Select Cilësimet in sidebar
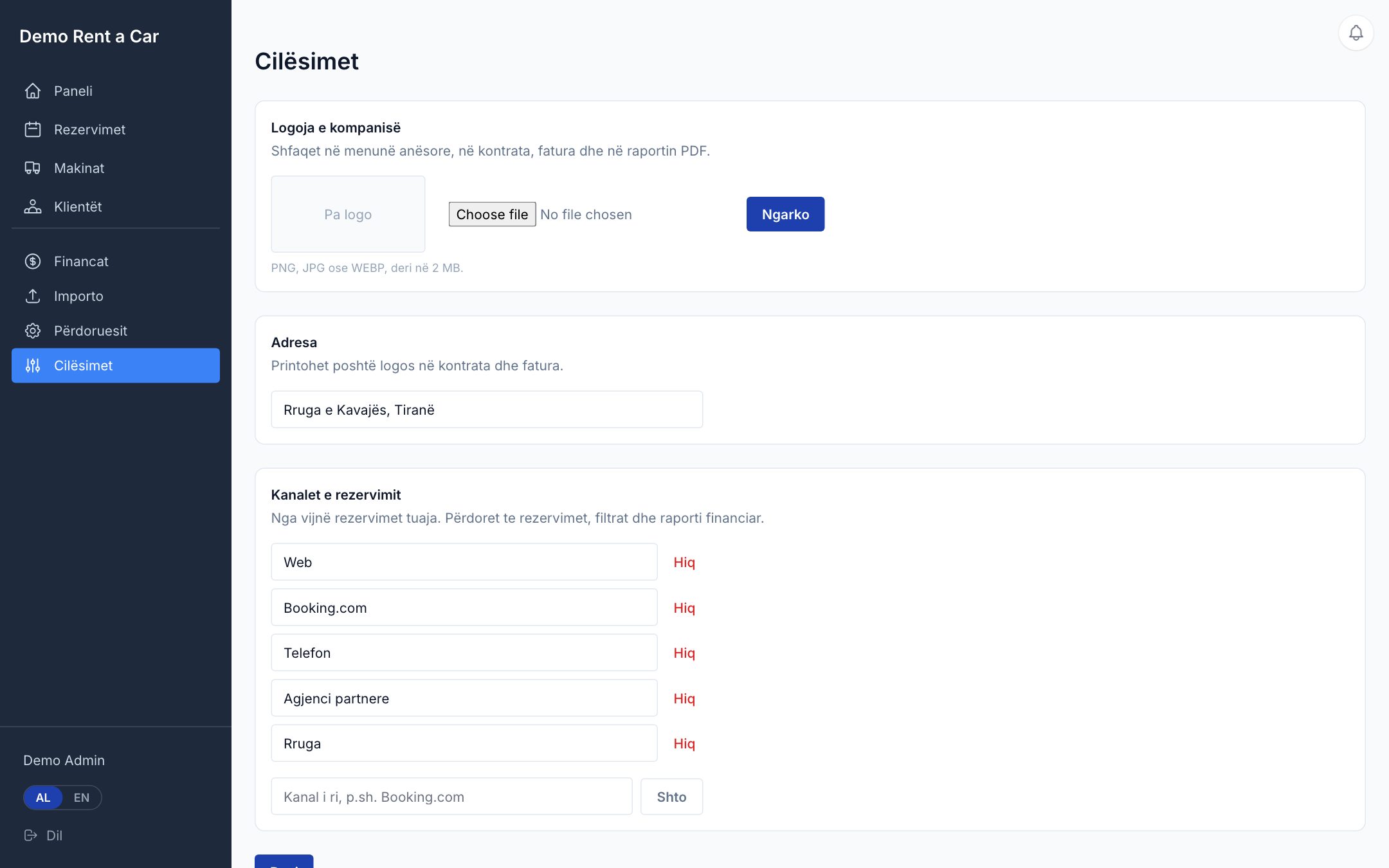Image resolution: width=1389 pixels, height=868 pixels. [x=116, y=365]
